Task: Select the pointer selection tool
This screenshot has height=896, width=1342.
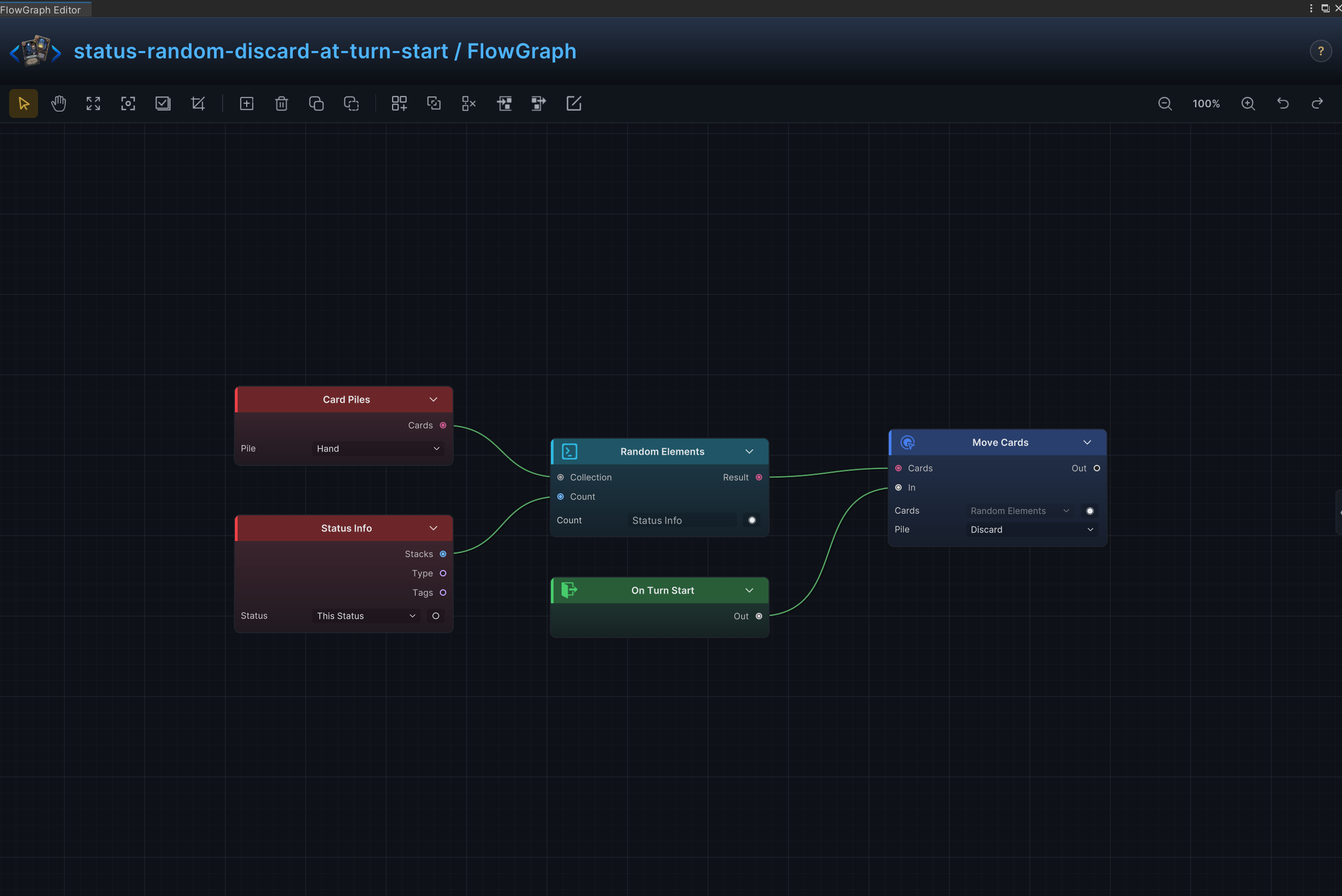Action: 24,103
